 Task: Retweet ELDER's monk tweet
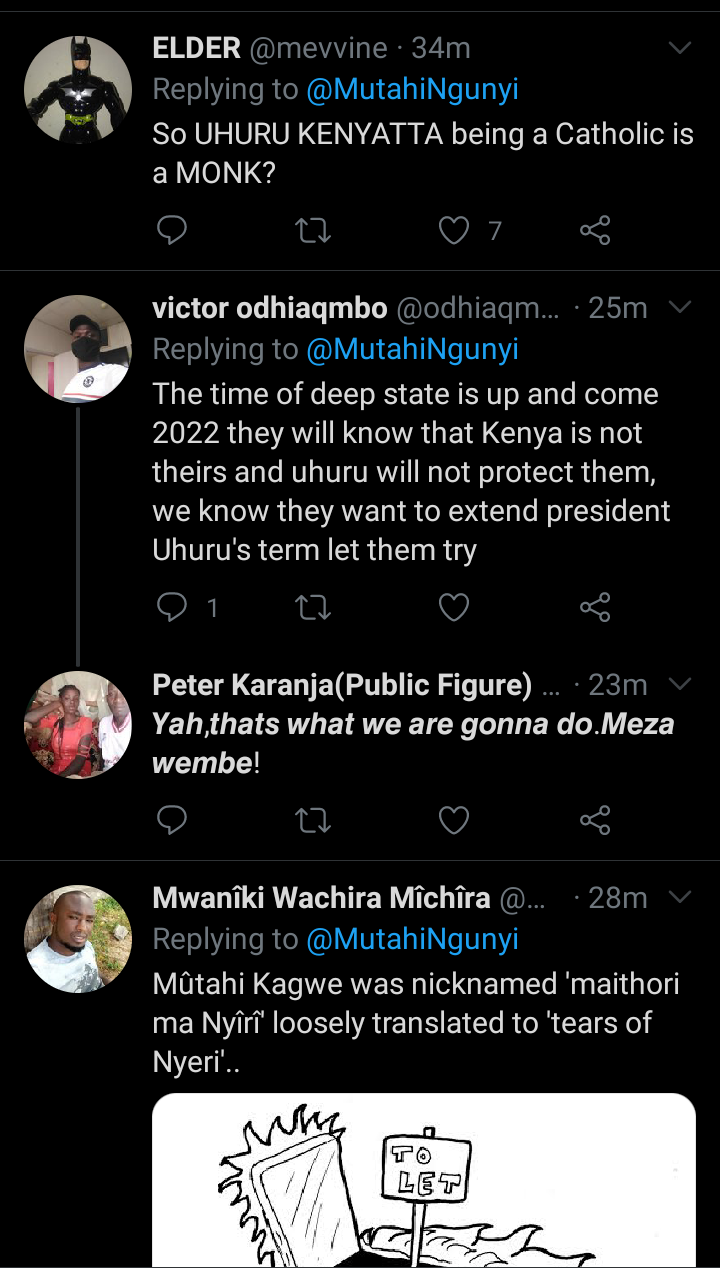314,231
